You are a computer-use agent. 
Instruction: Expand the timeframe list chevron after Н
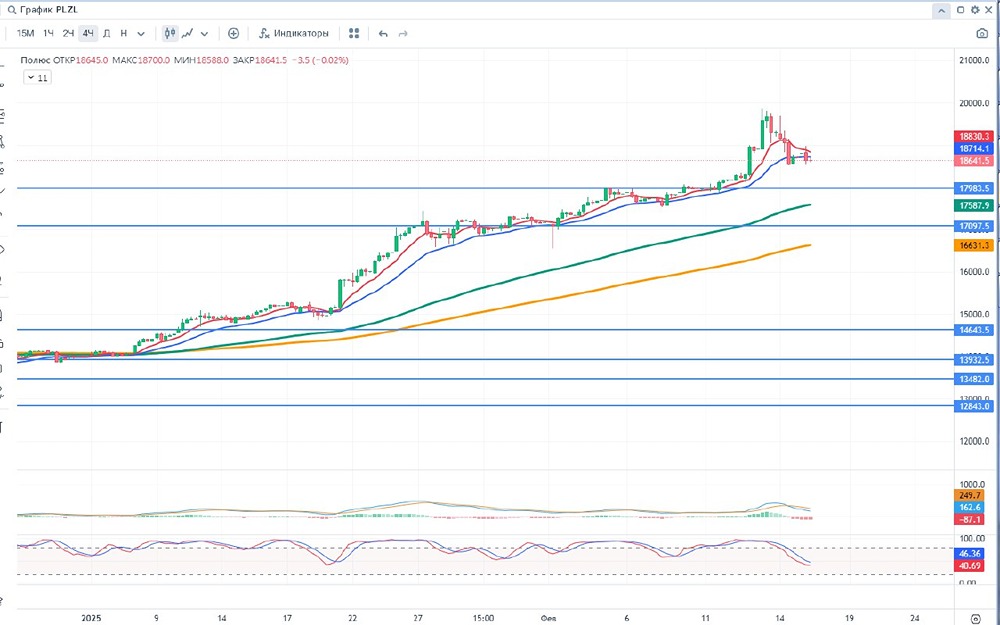[141, 33]
